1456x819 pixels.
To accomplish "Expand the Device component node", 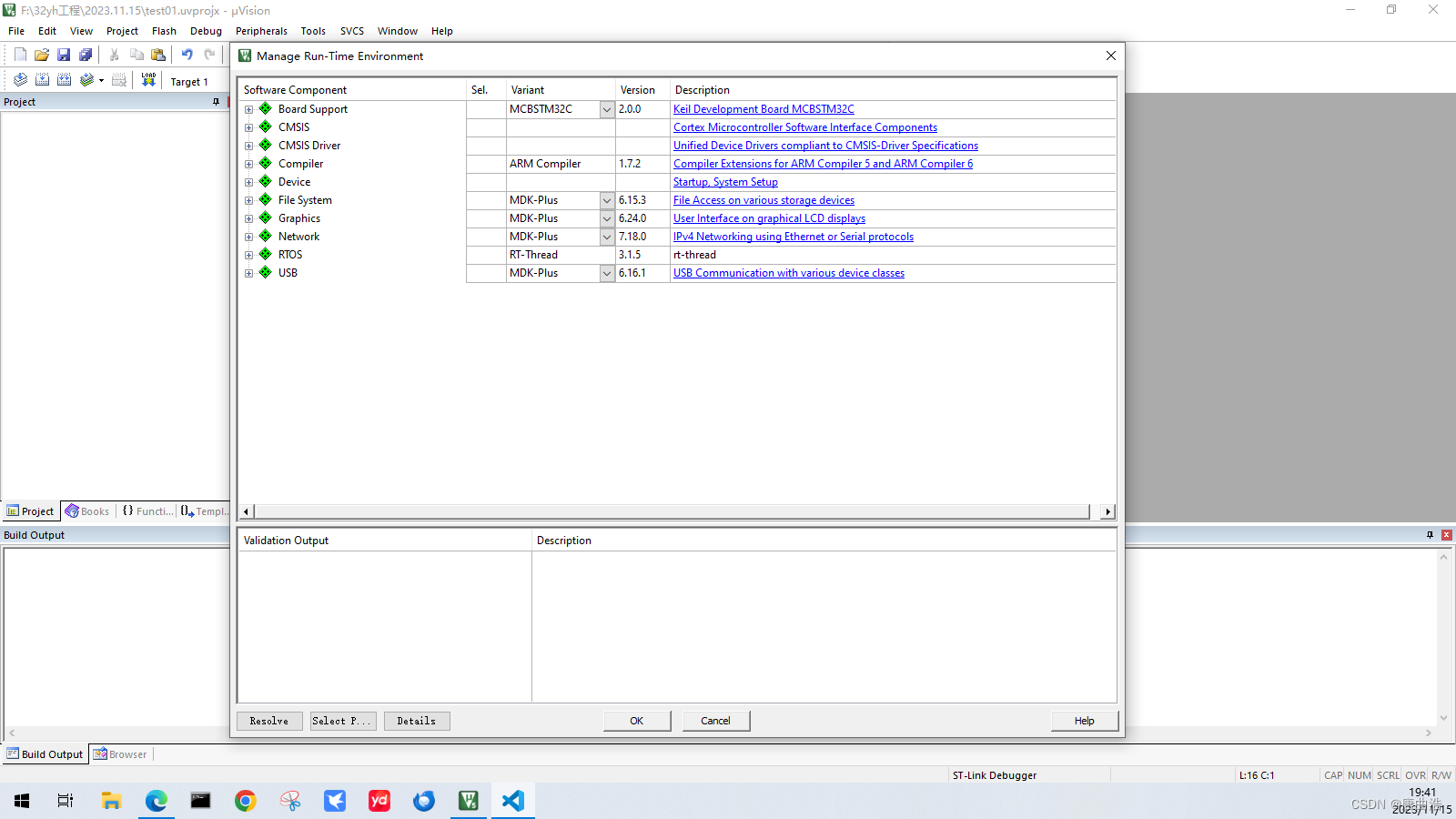I will click(x=248, y=182).
